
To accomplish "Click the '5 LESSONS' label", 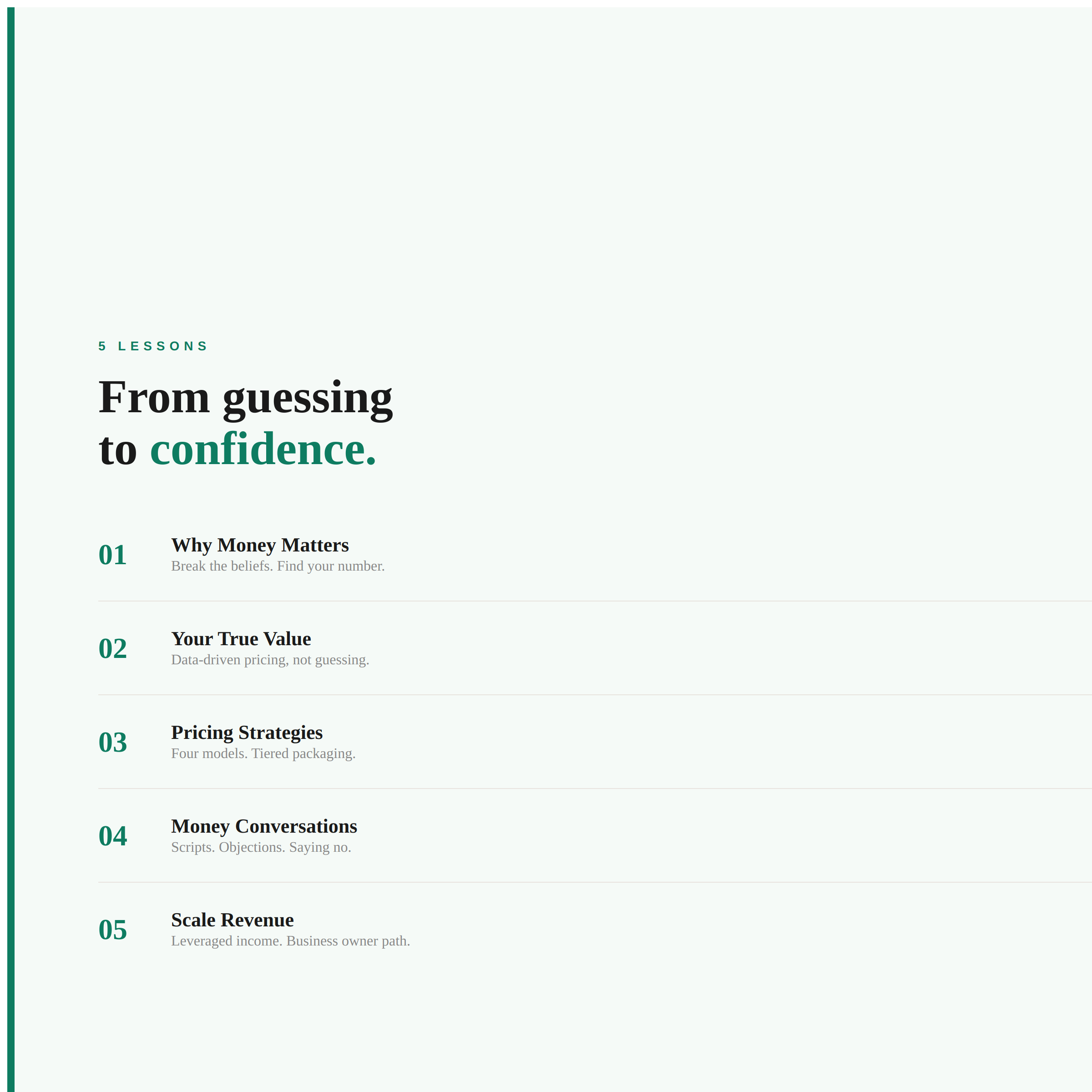I will click(152, 346).
